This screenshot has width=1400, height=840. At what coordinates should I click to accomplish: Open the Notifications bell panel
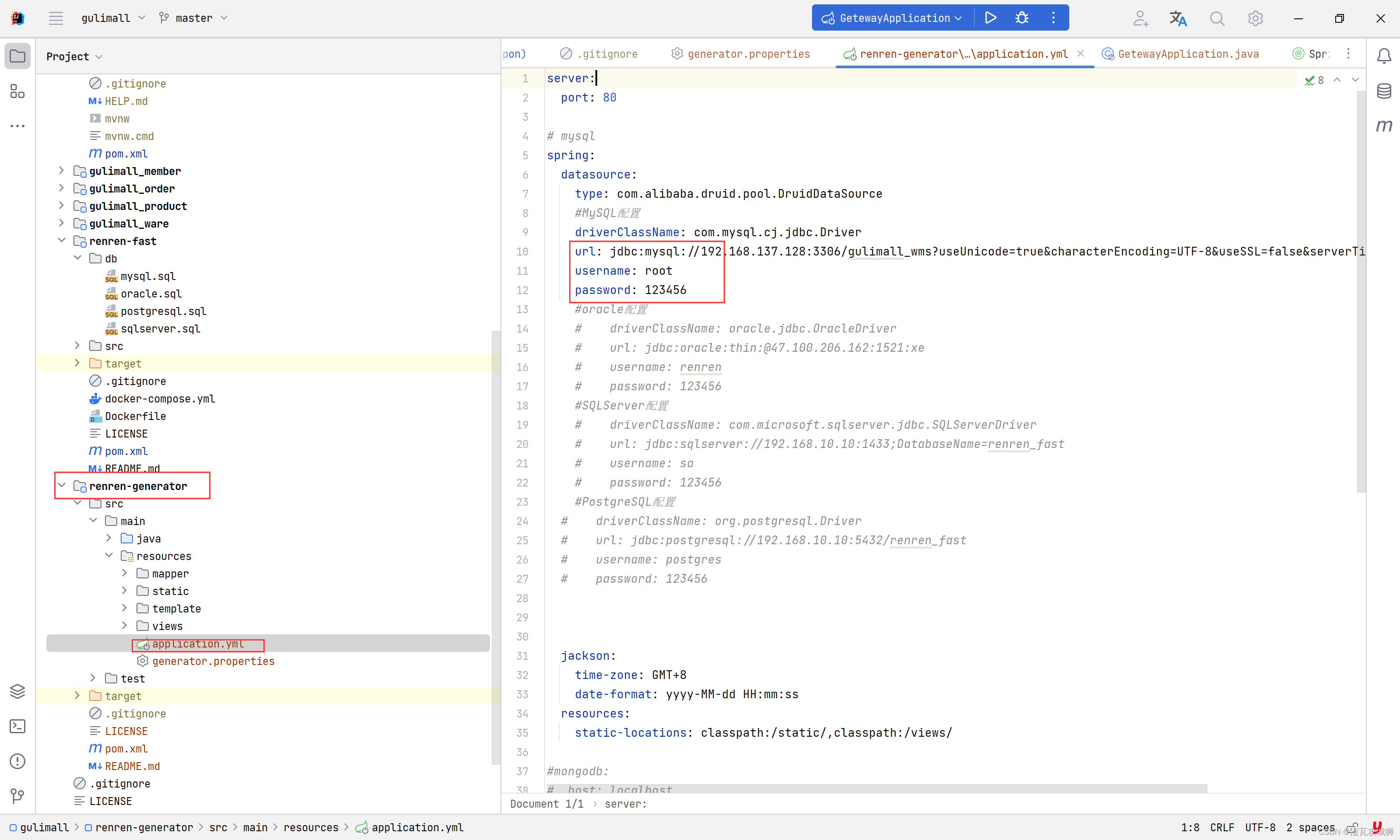[1383, 56]
